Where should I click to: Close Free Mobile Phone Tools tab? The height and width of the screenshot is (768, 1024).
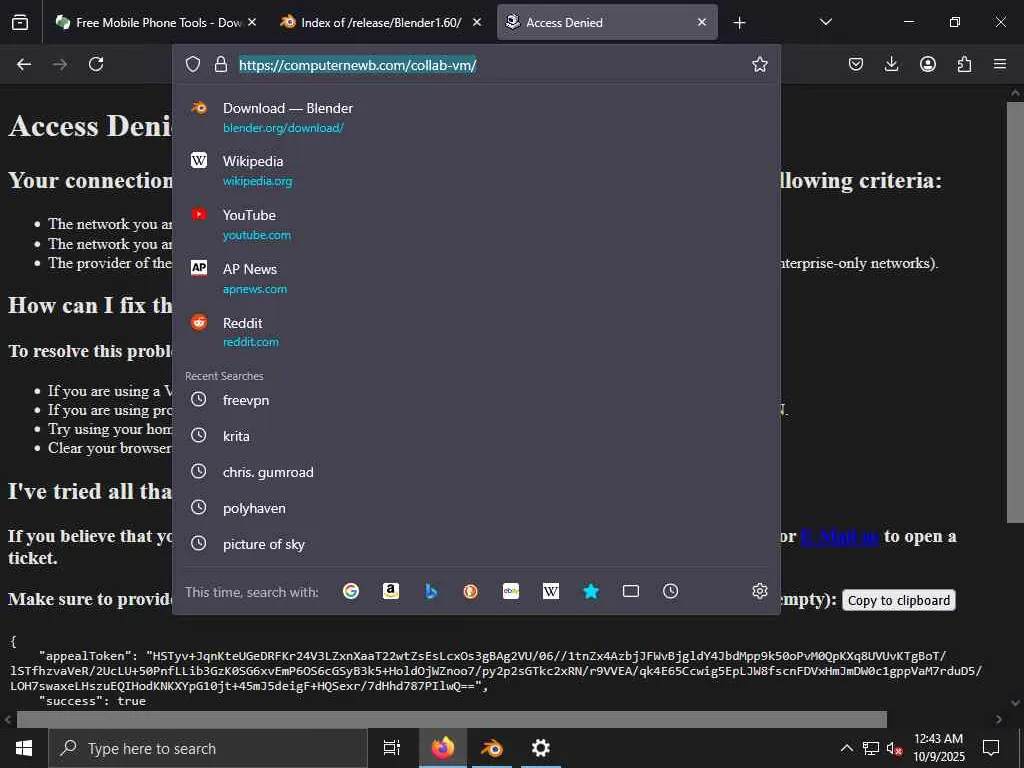[x=252, y=23]
